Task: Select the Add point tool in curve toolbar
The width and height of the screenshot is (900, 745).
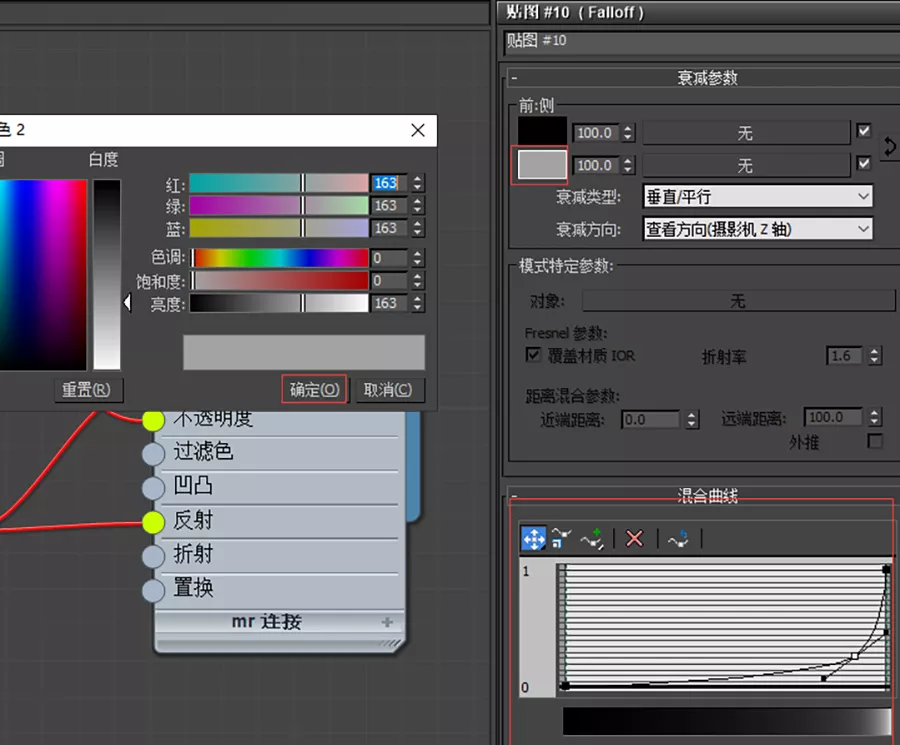Action: point(592,539)
